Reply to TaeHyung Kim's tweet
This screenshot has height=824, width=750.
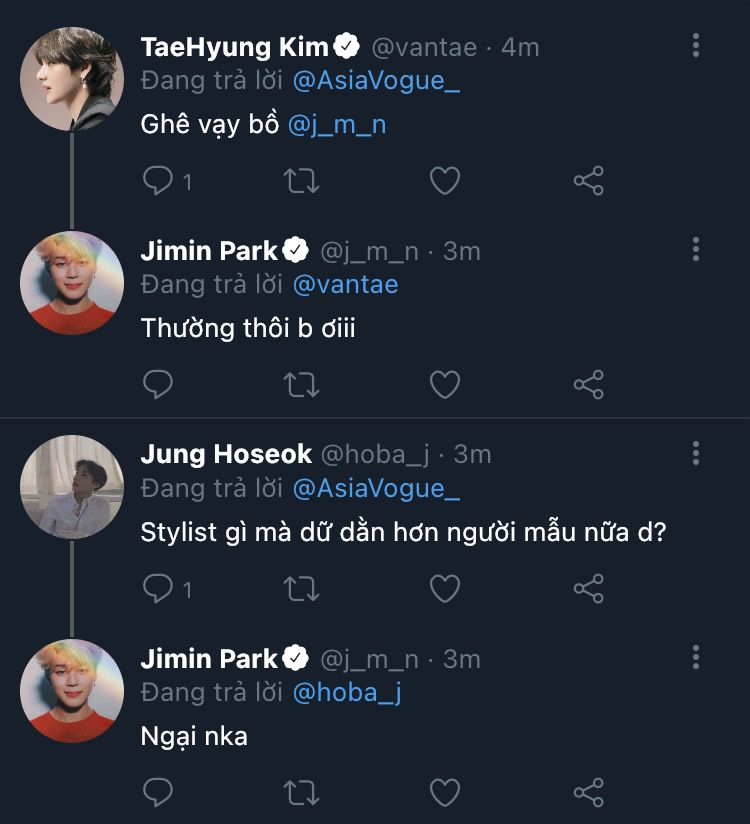pyautogui.click(x=158, y=181)
